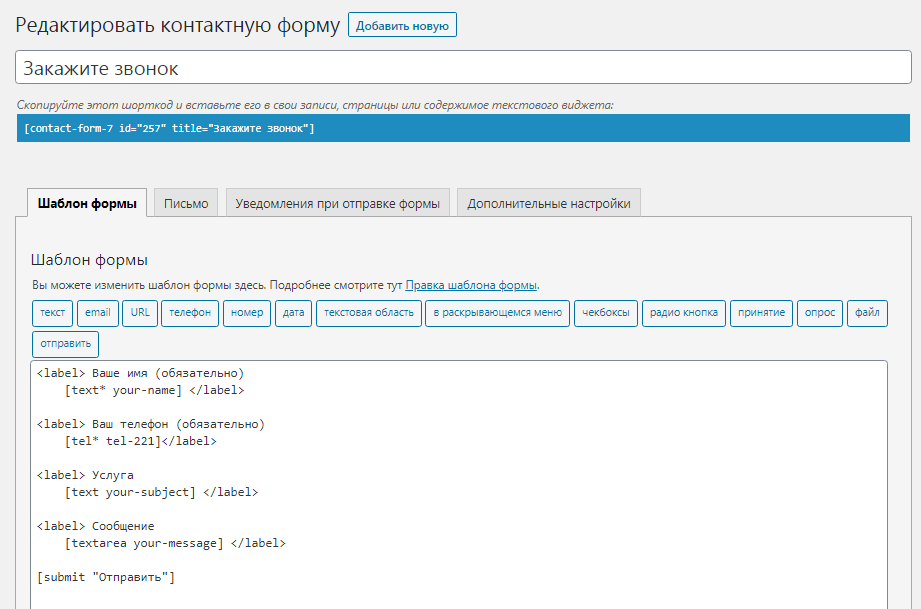Click the "Добавить новую" button
This screenshot has width=921, height=609.
(402, 25)
